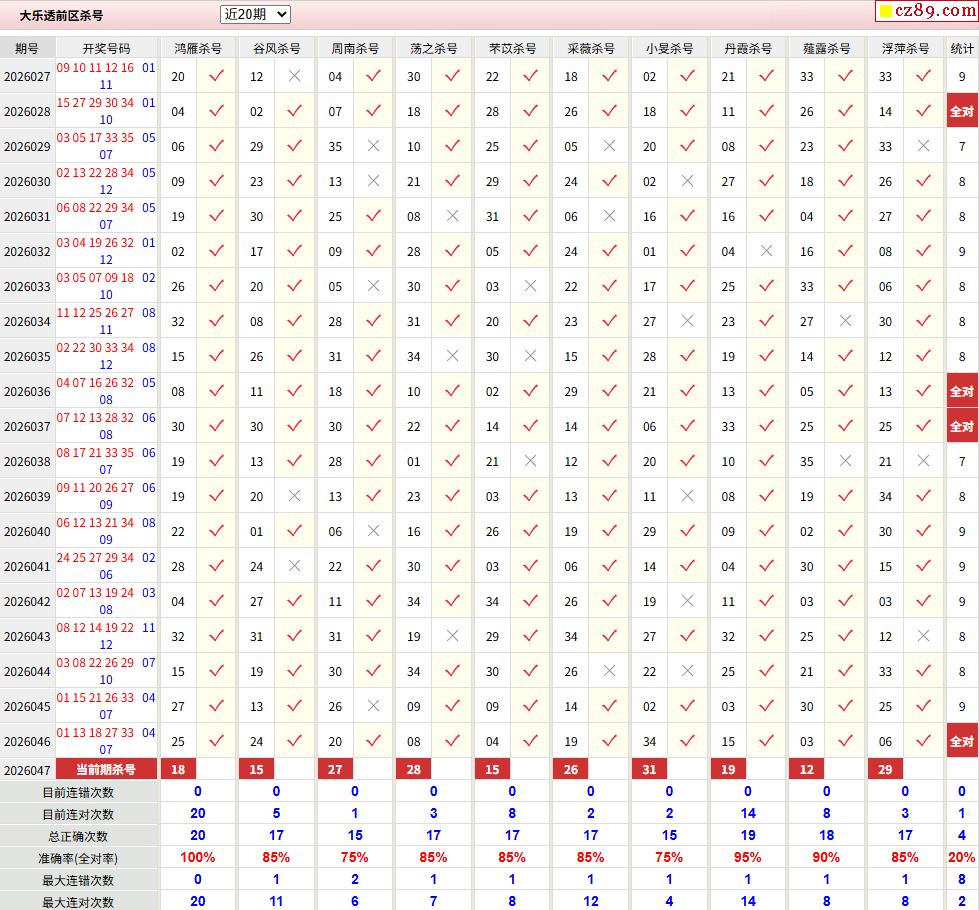
Task: Click the 期号 column header
Action: tap(27, 48)
